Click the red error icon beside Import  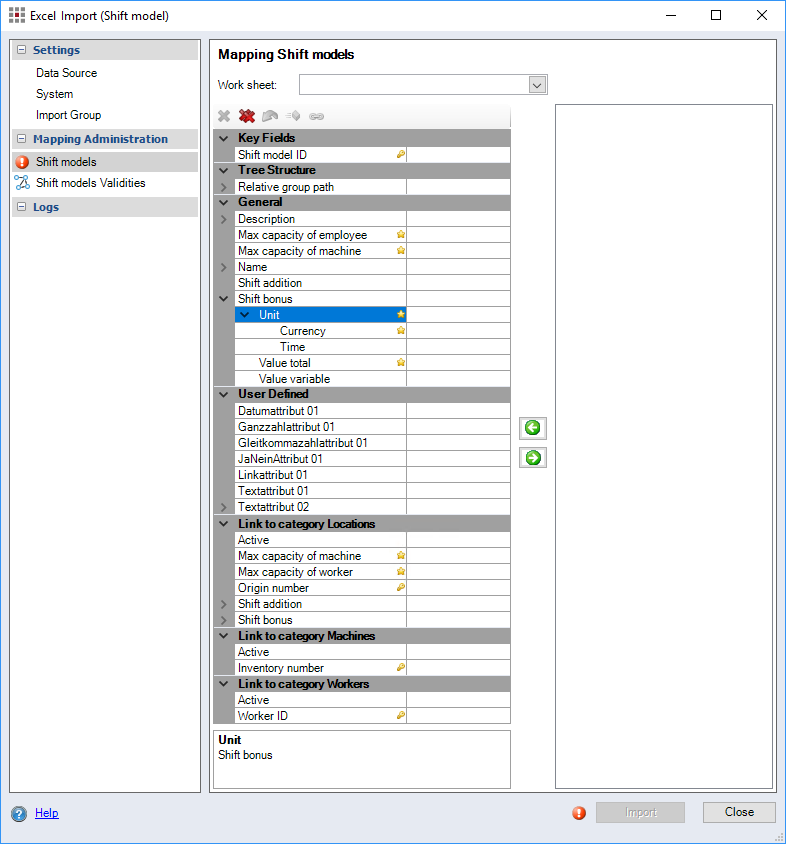[x=579, y=813]
